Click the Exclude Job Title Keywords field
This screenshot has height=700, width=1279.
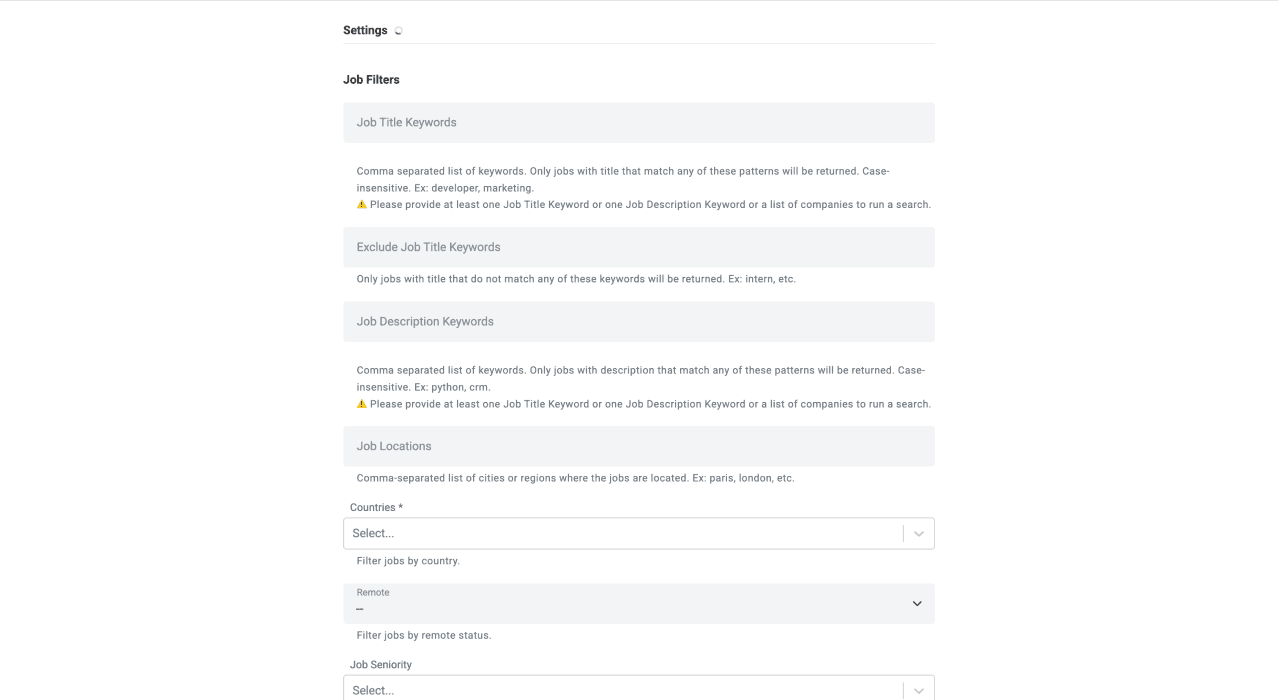pos(639,247)
